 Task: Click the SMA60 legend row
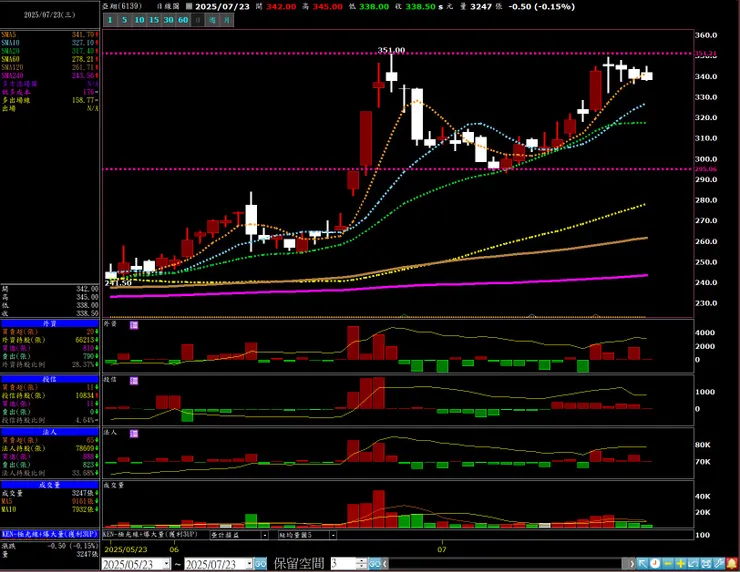(x=50, y=59)
